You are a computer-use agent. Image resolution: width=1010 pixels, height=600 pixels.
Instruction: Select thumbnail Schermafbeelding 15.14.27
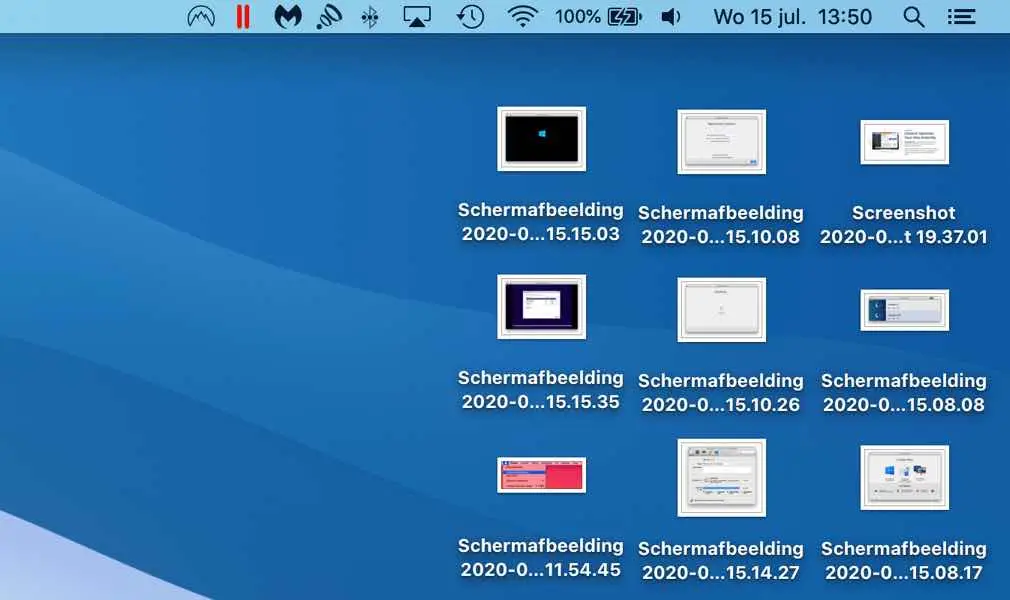[x=721, y=478]
